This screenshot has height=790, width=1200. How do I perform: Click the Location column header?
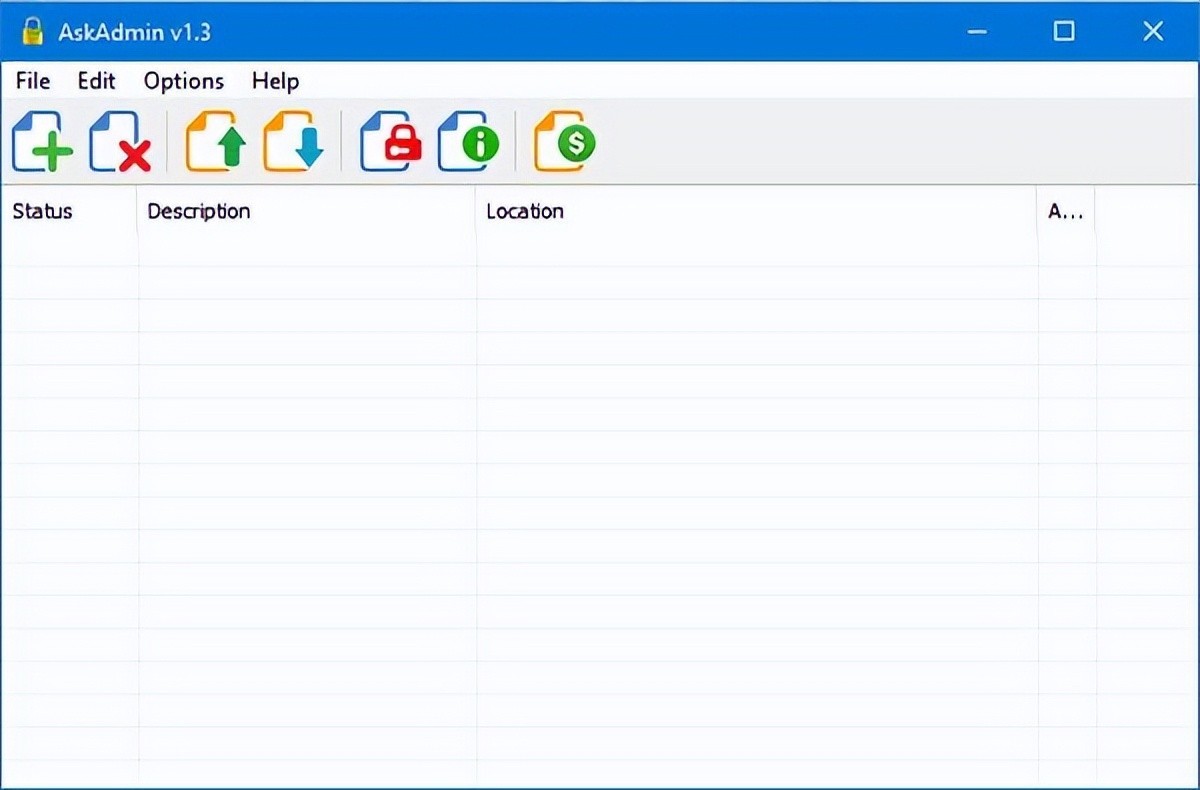(525, 211)
